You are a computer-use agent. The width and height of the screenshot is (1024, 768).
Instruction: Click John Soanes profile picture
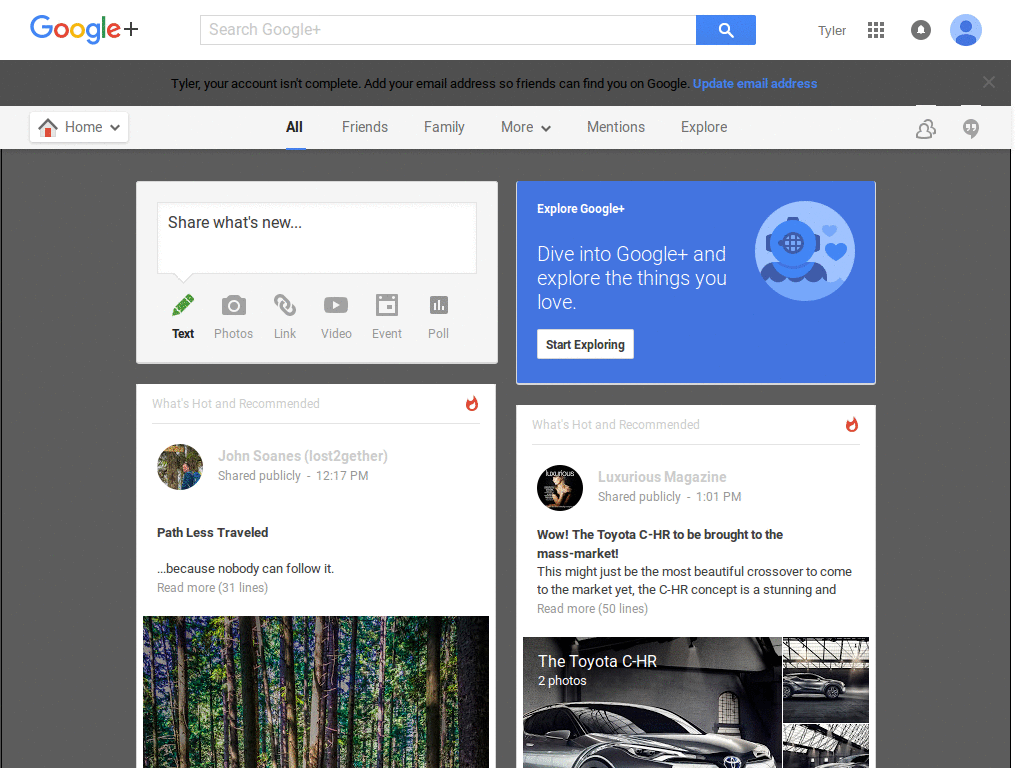click(x=180, y=467)
